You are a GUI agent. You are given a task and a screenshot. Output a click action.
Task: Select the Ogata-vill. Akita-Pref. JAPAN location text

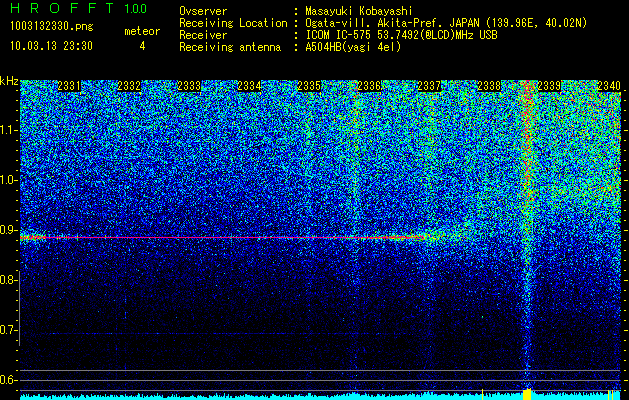tap(446, 23)
